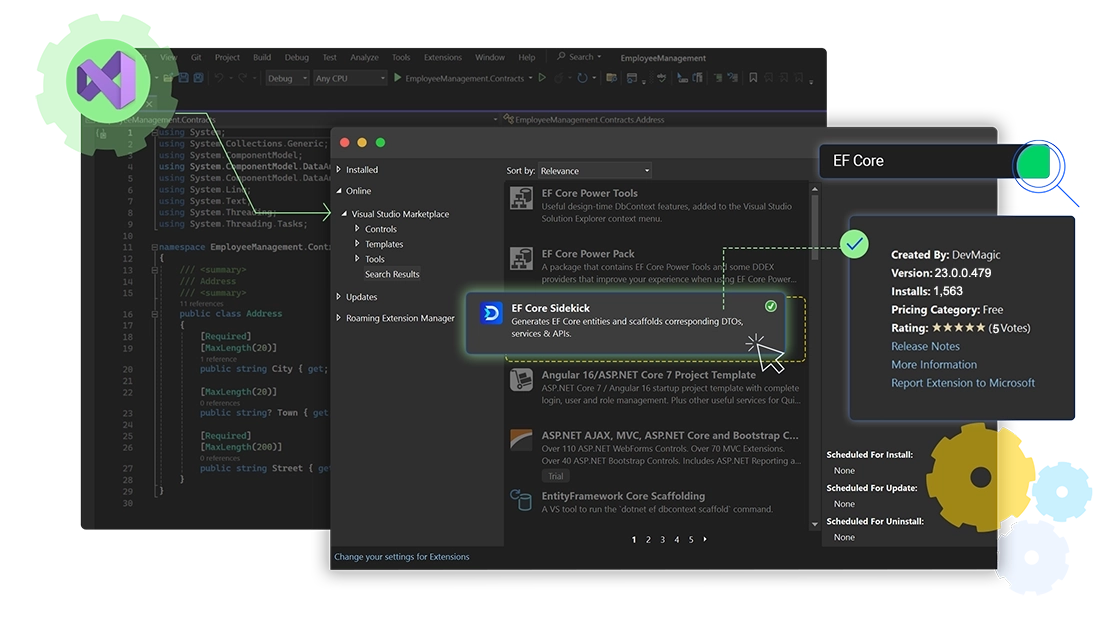
Task: Open the Project menu
Action: pos(227,57)
